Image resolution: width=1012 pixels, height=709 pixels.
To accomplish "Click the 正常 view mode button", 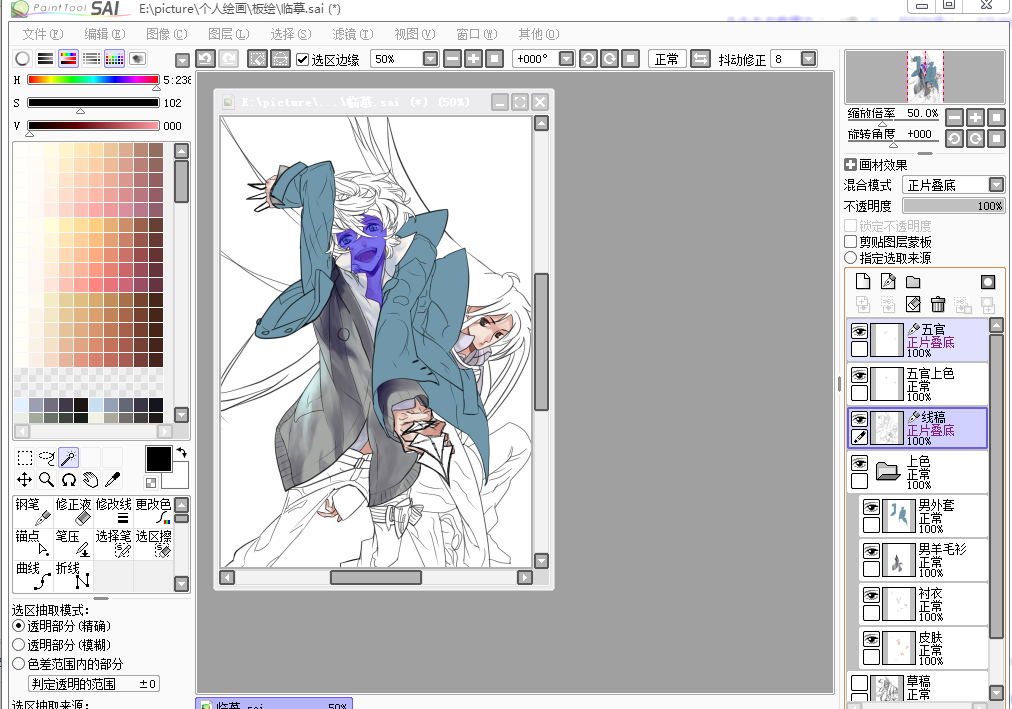I will tap(667, 59).
